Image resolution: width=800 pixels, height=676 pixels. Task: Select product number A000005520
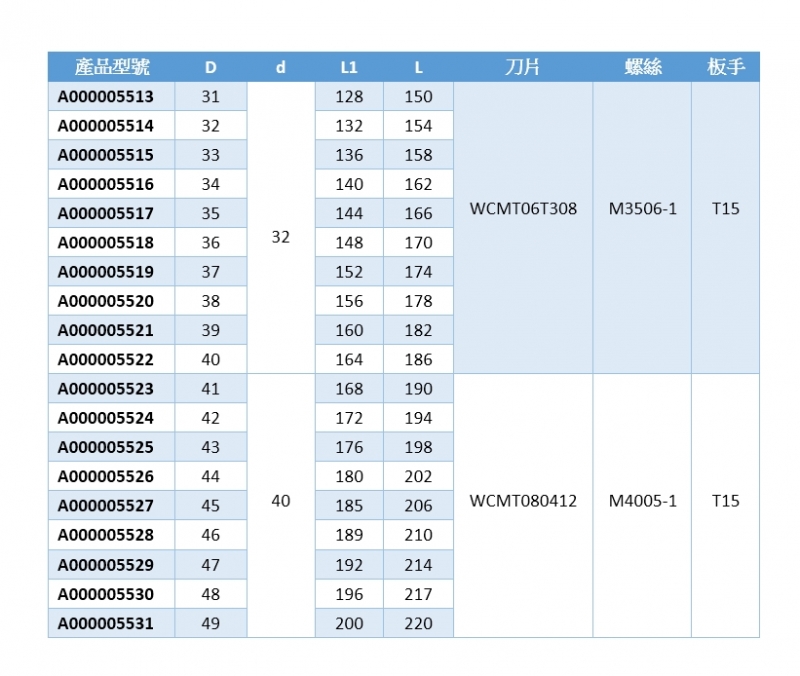106,301
